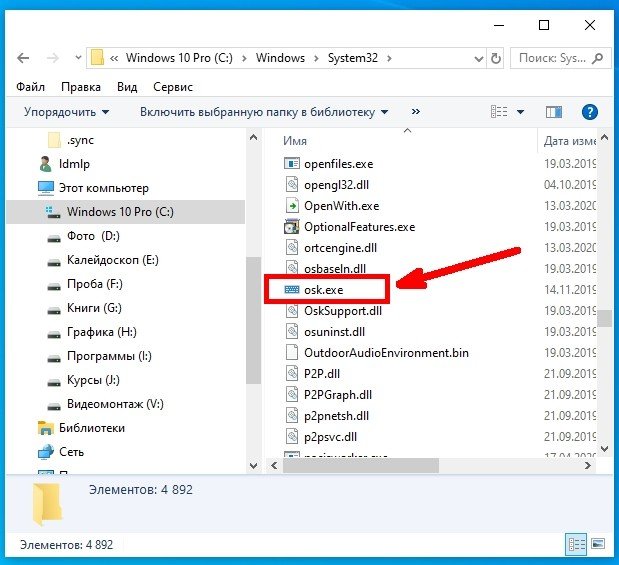Screen dimensions: 619x565
Task: Open help with question mark icon
Action: coord(590,112)
